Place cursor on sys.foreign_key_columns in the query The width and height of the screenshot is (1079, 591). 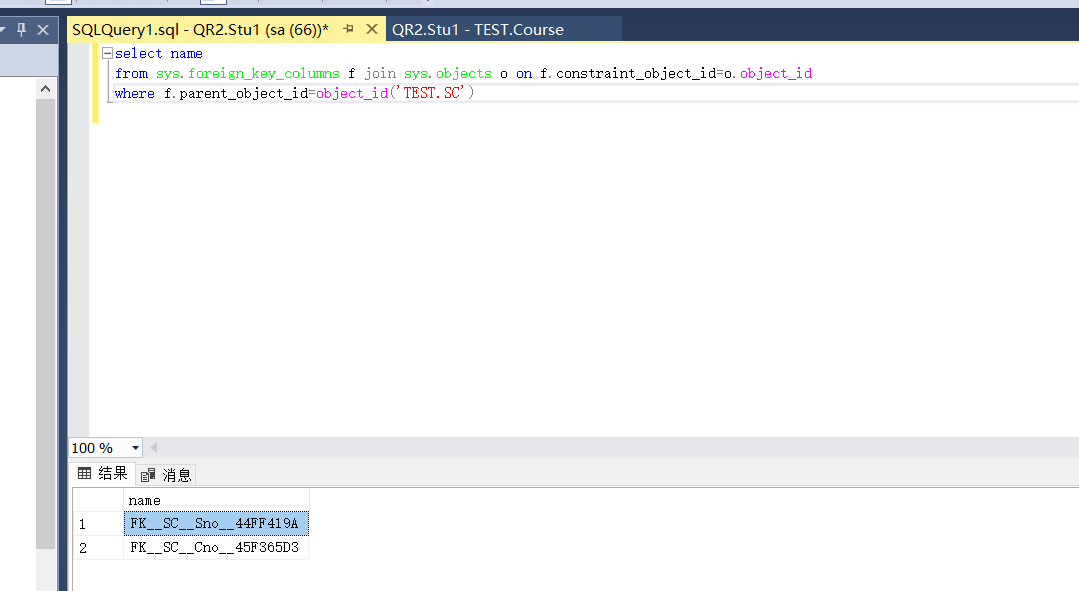tap(248, 74)
